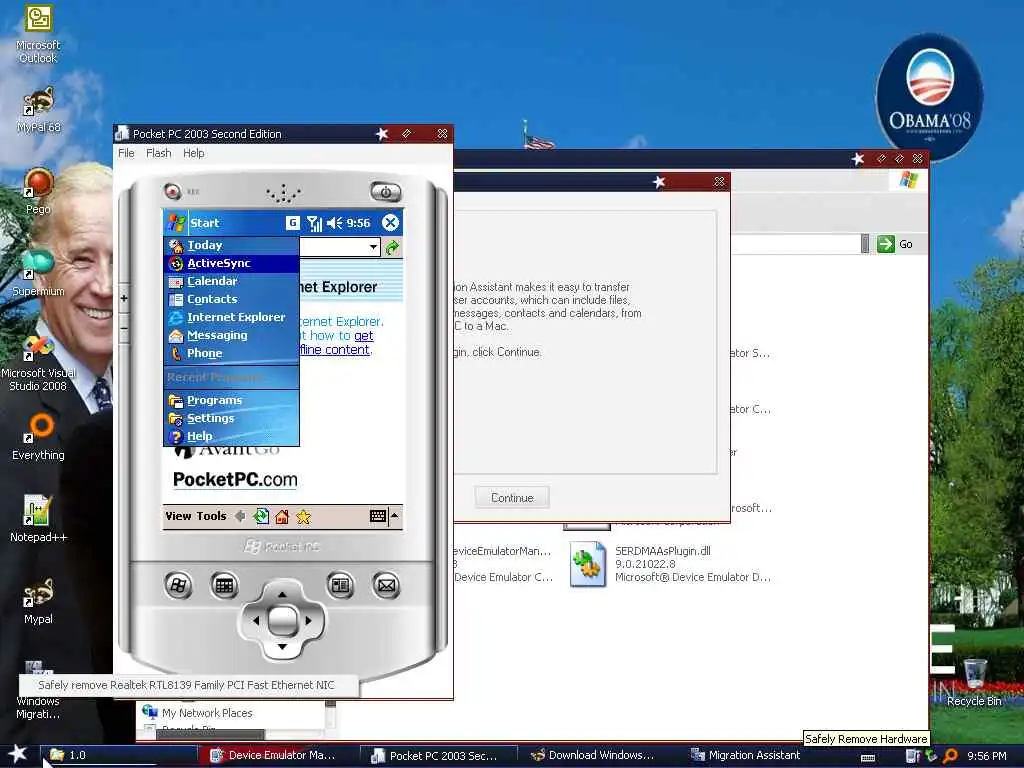Viewport: 1024px width, 768px height.
Task: Click the Favorites star in Pocket IE toolbar
Action: [x=304, y=517]
